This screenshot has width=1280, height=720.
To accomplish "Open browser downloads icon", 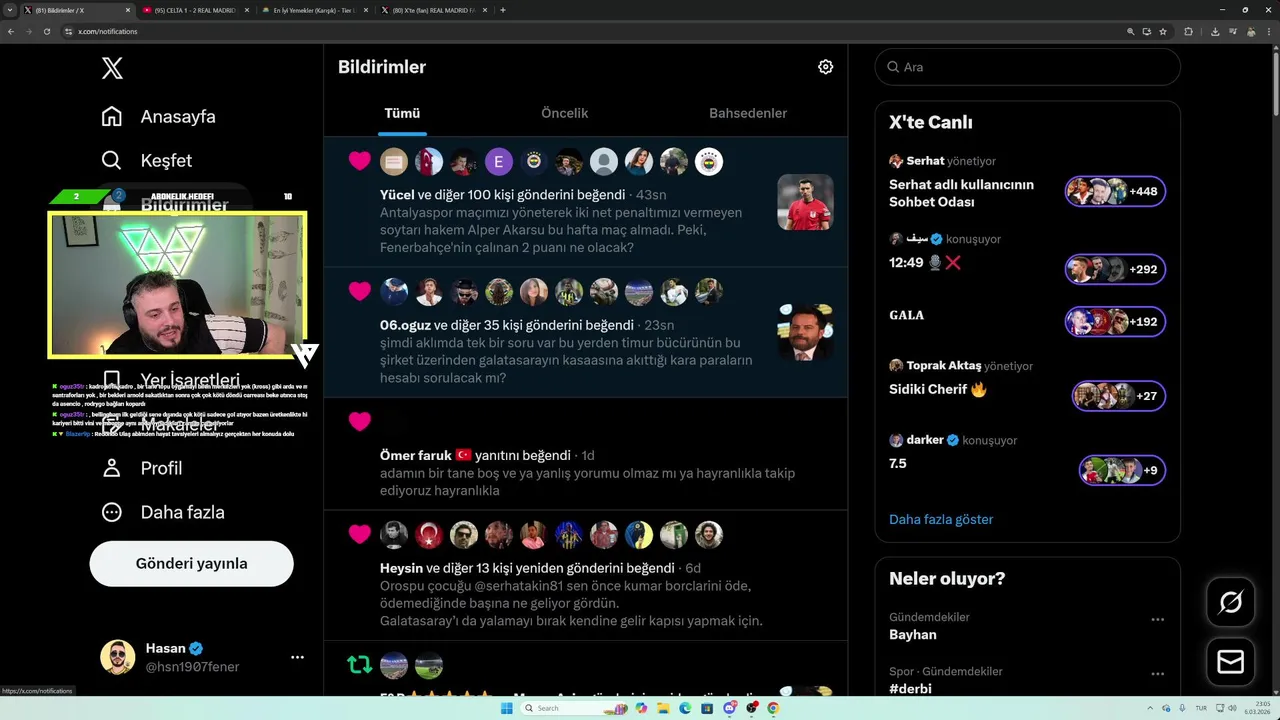I will pos(1215,31).
